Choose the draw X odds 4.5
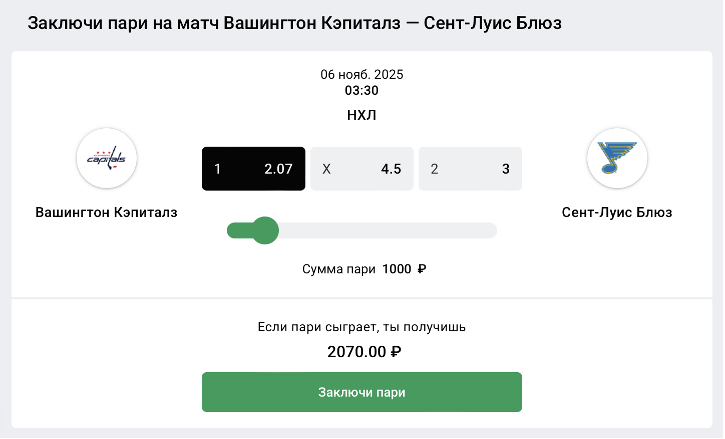Viewport: 725px width, 439px height. (362, 169)
